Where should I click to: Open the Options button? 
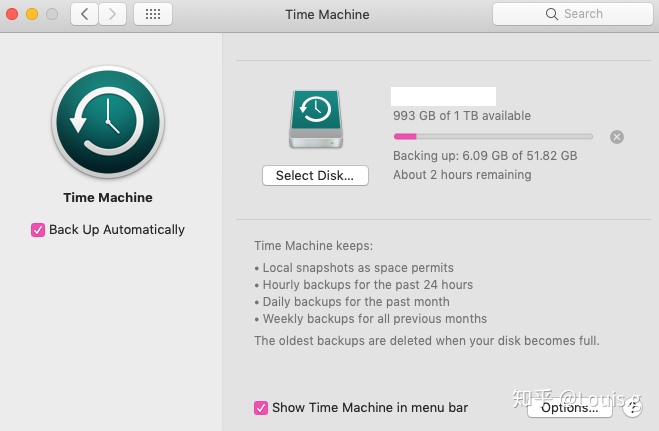point(569,407)
